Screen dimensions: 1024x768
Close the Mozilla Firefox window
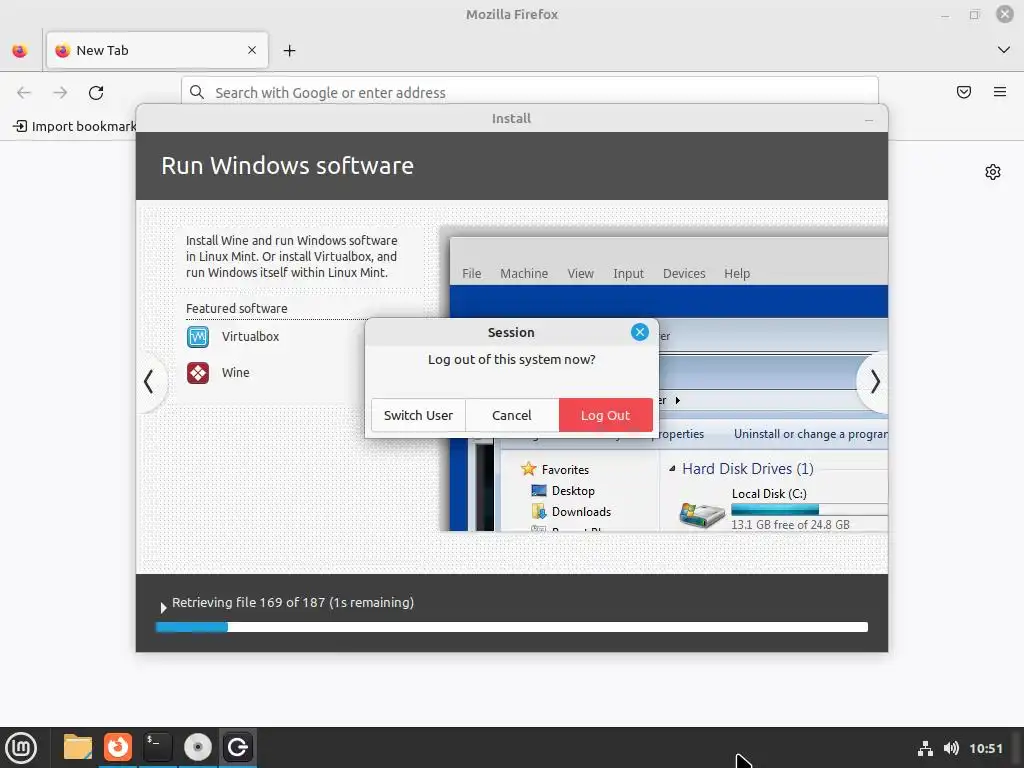[1004, 14]
